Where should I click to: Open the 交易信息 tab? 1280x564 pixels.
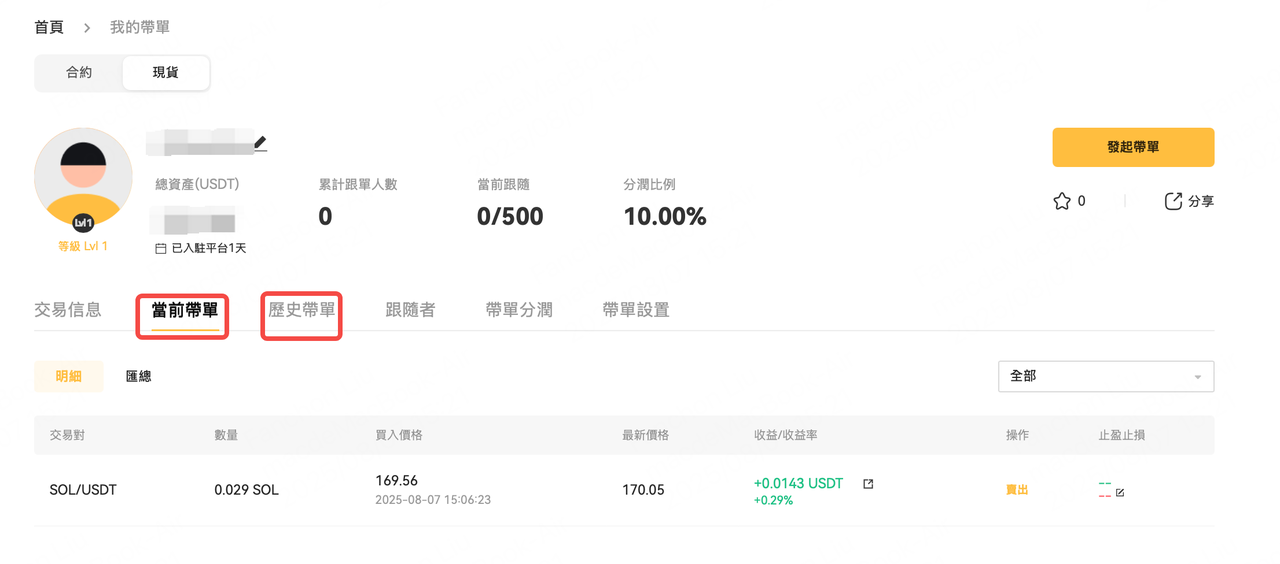(x=68, y=310)
